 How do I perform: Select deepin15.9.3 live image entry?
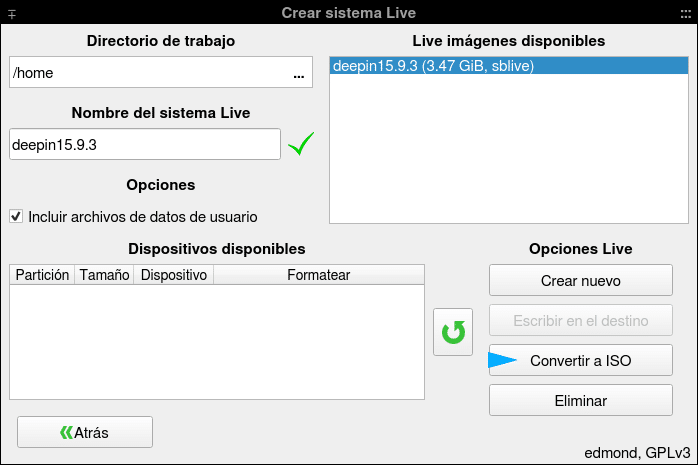click(x=509, y=66)
